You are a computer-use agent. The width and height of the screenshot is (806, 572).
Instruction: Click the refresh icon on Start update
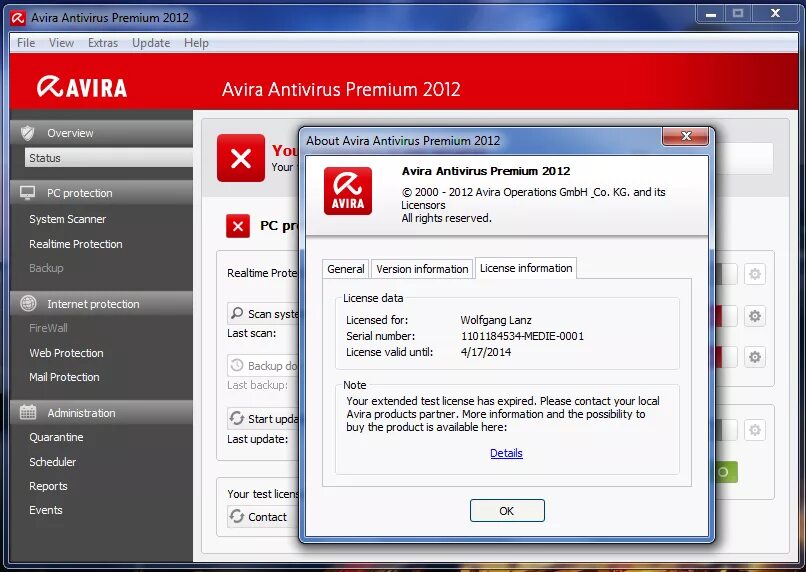coord(237,418)
